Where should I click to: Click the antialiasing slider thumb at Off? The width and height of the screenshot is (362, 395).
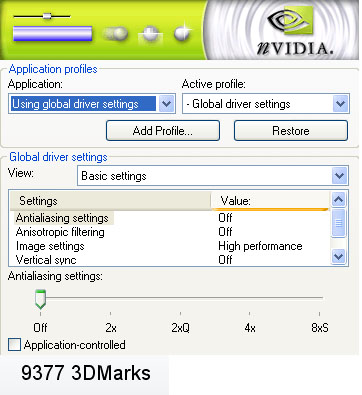pos(40,299)
